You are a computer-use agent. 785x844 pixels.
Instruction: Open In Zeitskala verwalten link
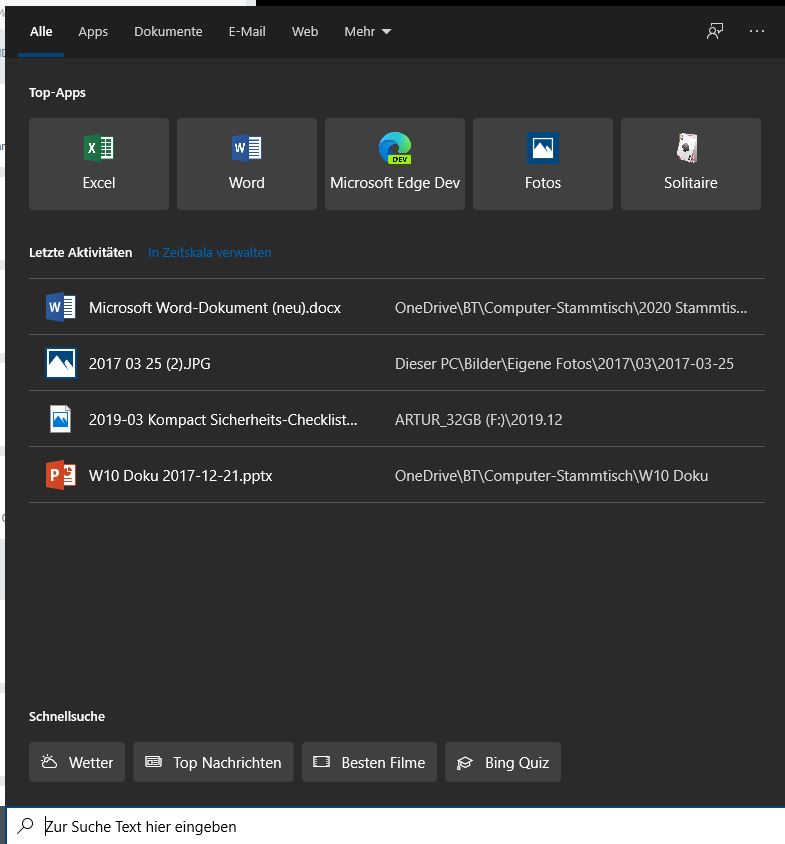209,252
